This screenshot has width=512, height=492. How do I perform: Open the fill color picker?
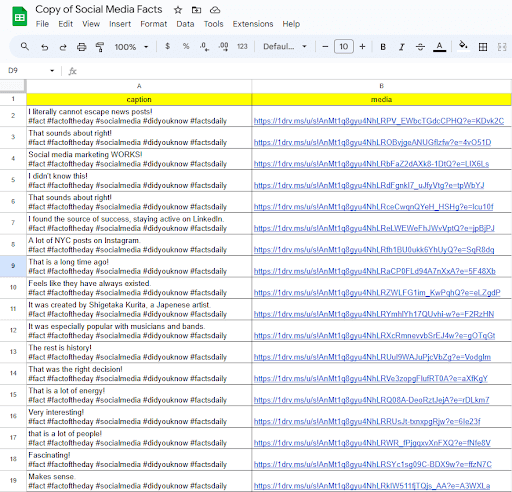coord(463,46)
